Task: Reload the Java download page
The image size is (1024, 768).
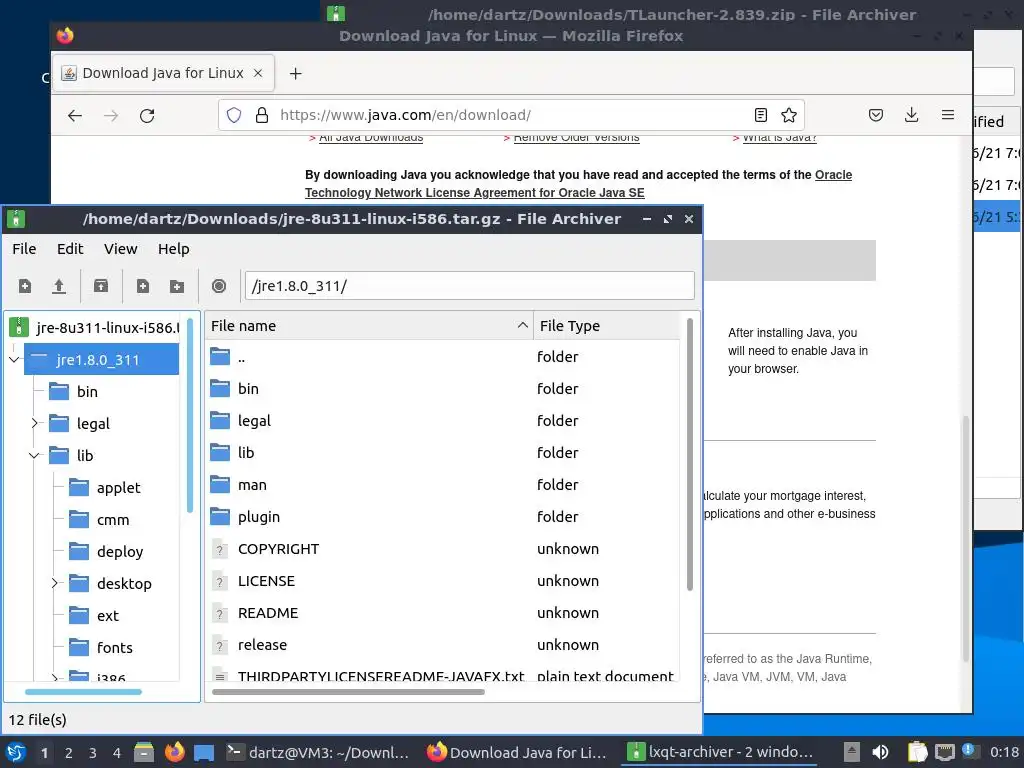Action: point(147,116)
